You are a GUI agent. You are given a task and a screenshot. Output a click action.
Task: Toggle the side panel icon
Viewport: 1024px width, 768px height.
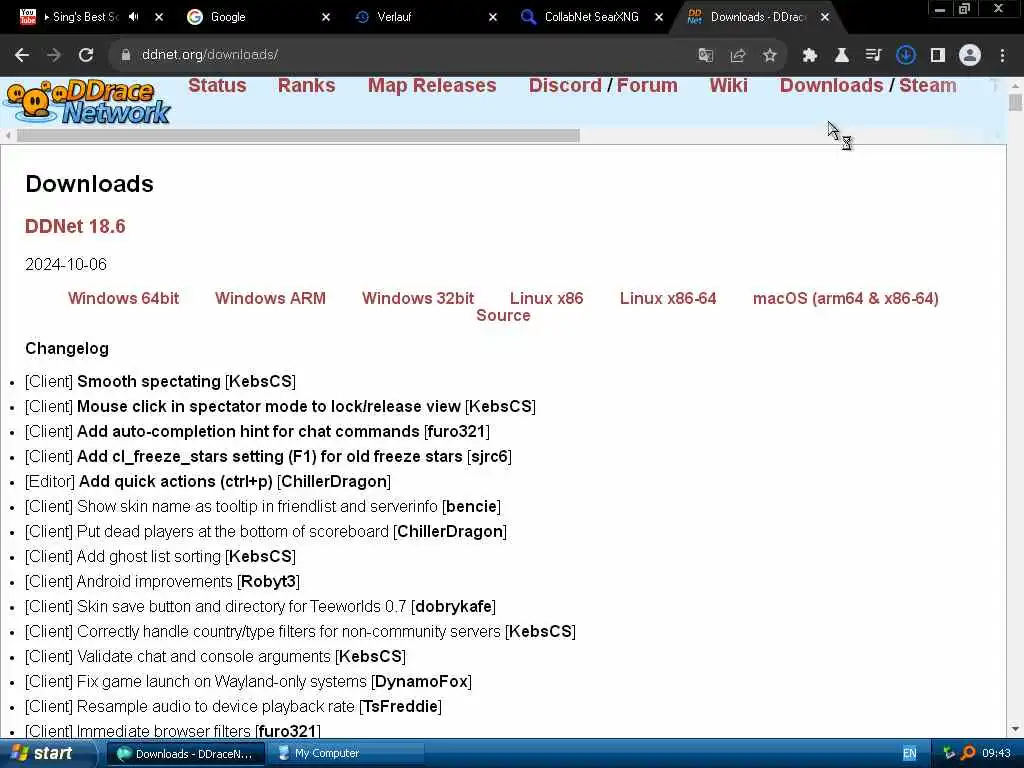[938, 56]
